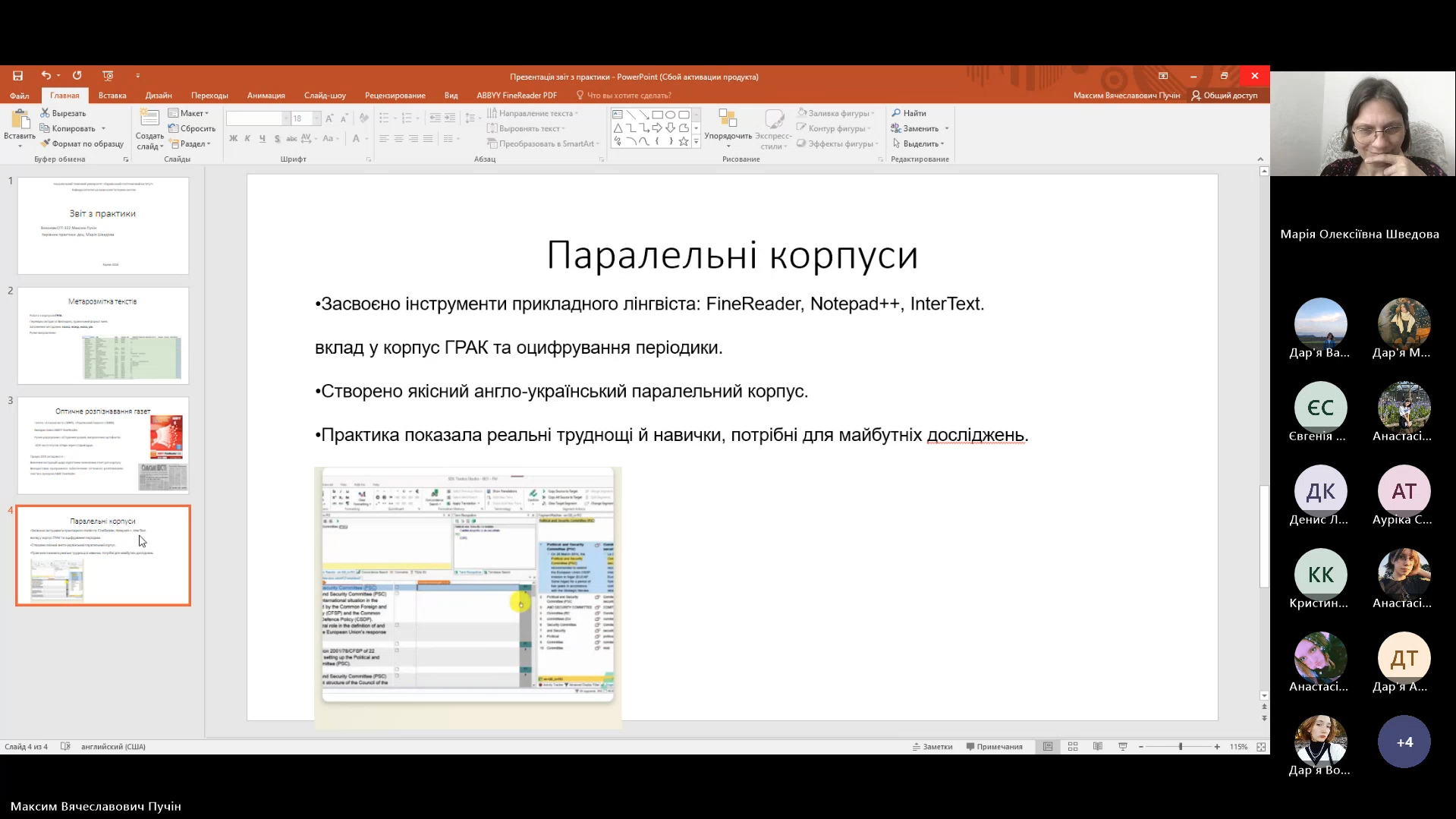Adjust the zoom slider handle
The width and height of the screenshot is (1456, 819).
point(1181,747)
